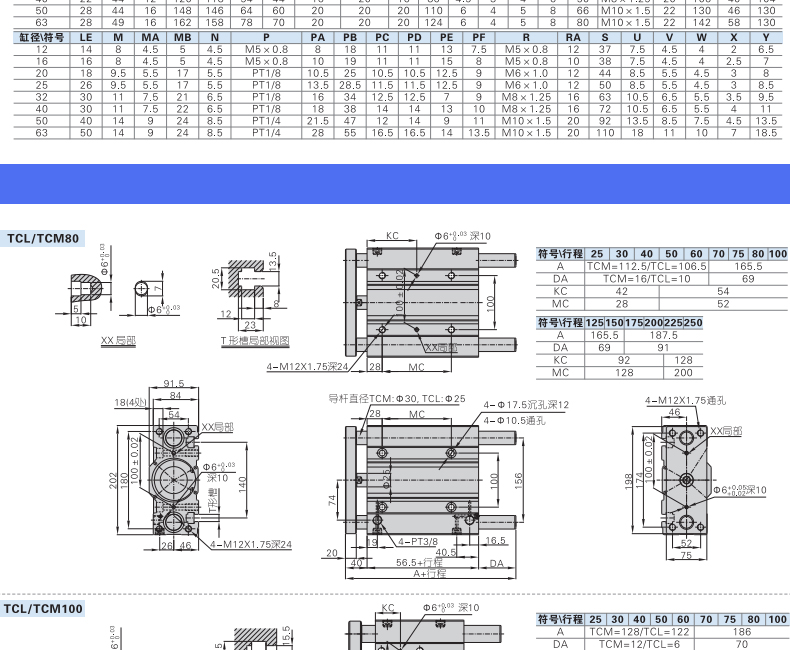Click the 250 stroke column header
Screen dimensions: 790x650
[692, 322]
